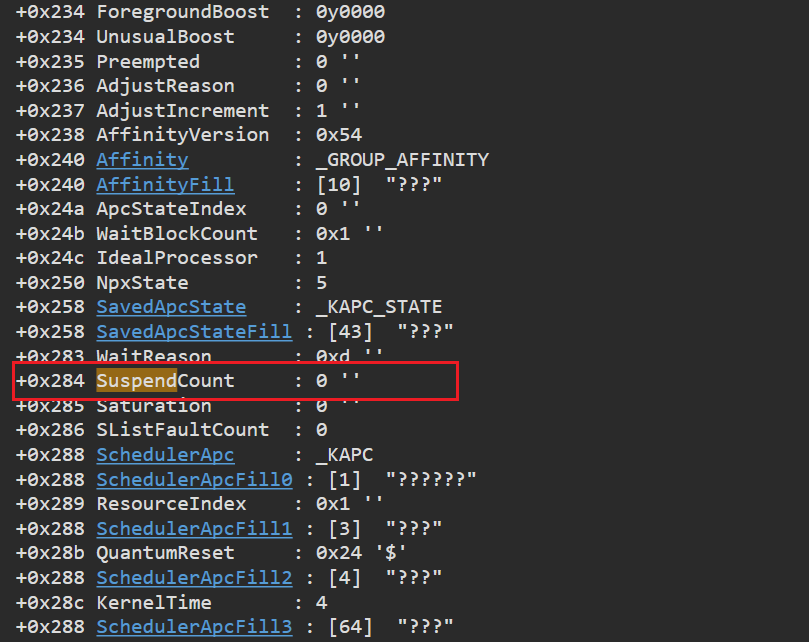Click the _KAPC_STATE type text
809x642 pixels.
coord(379,307)
